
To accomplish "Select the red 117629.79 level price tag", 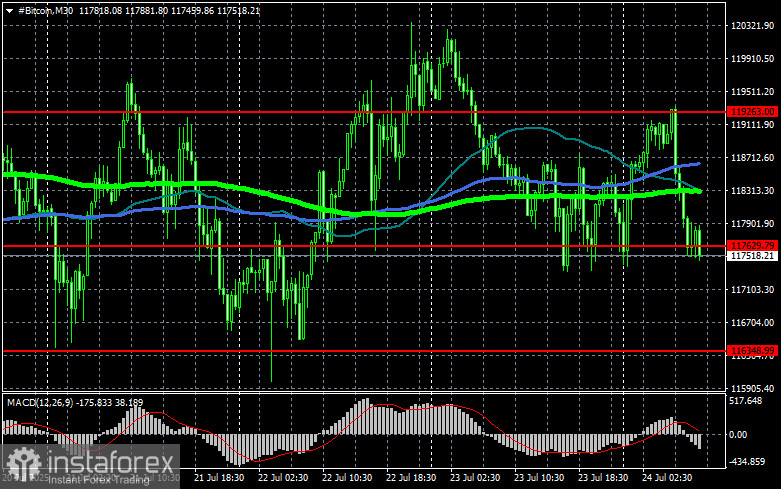I will coord(752,245).
